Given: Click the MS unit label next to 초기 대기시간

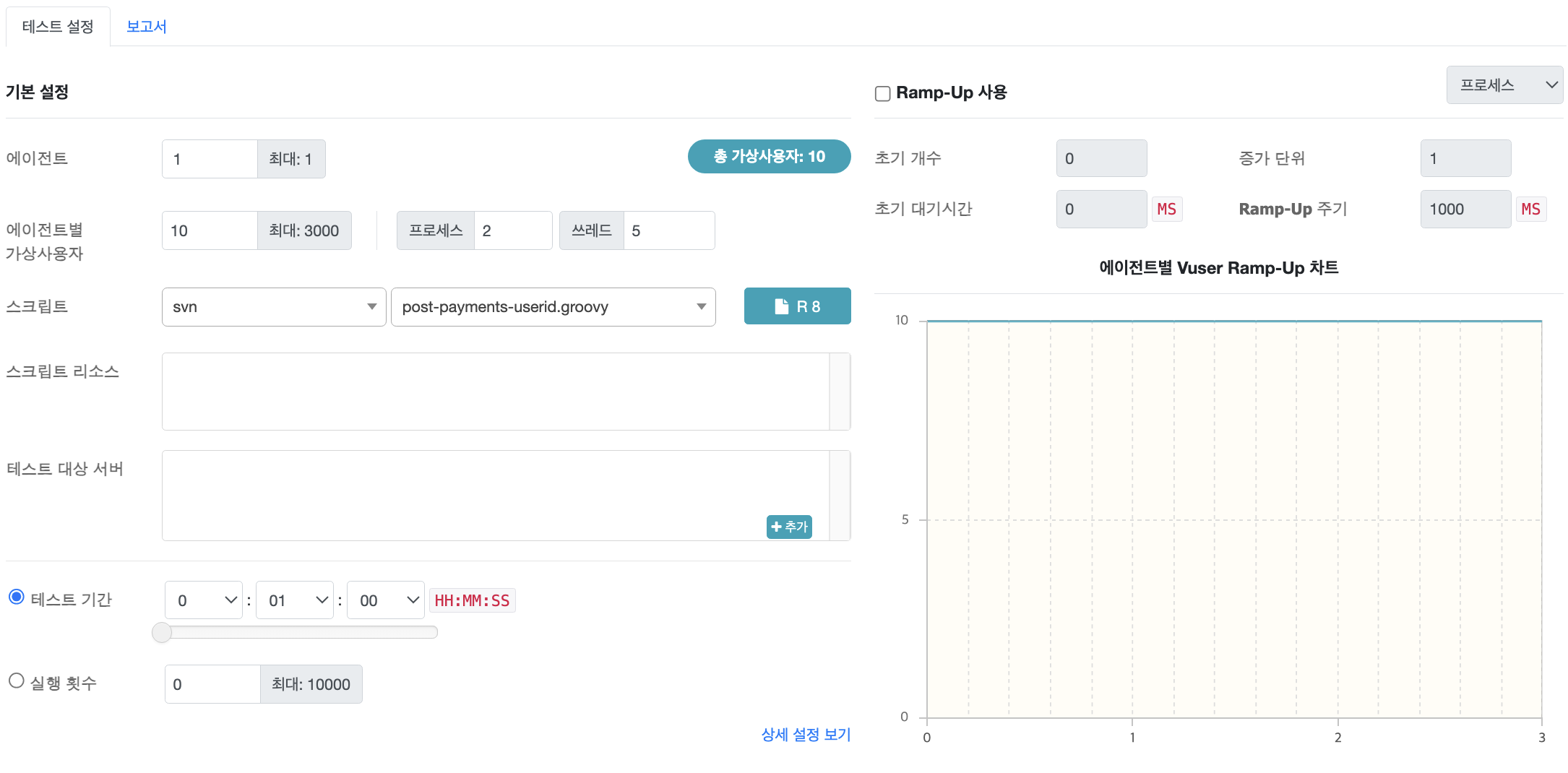Looking at the screenshot, I should (x=1167, y=209).
